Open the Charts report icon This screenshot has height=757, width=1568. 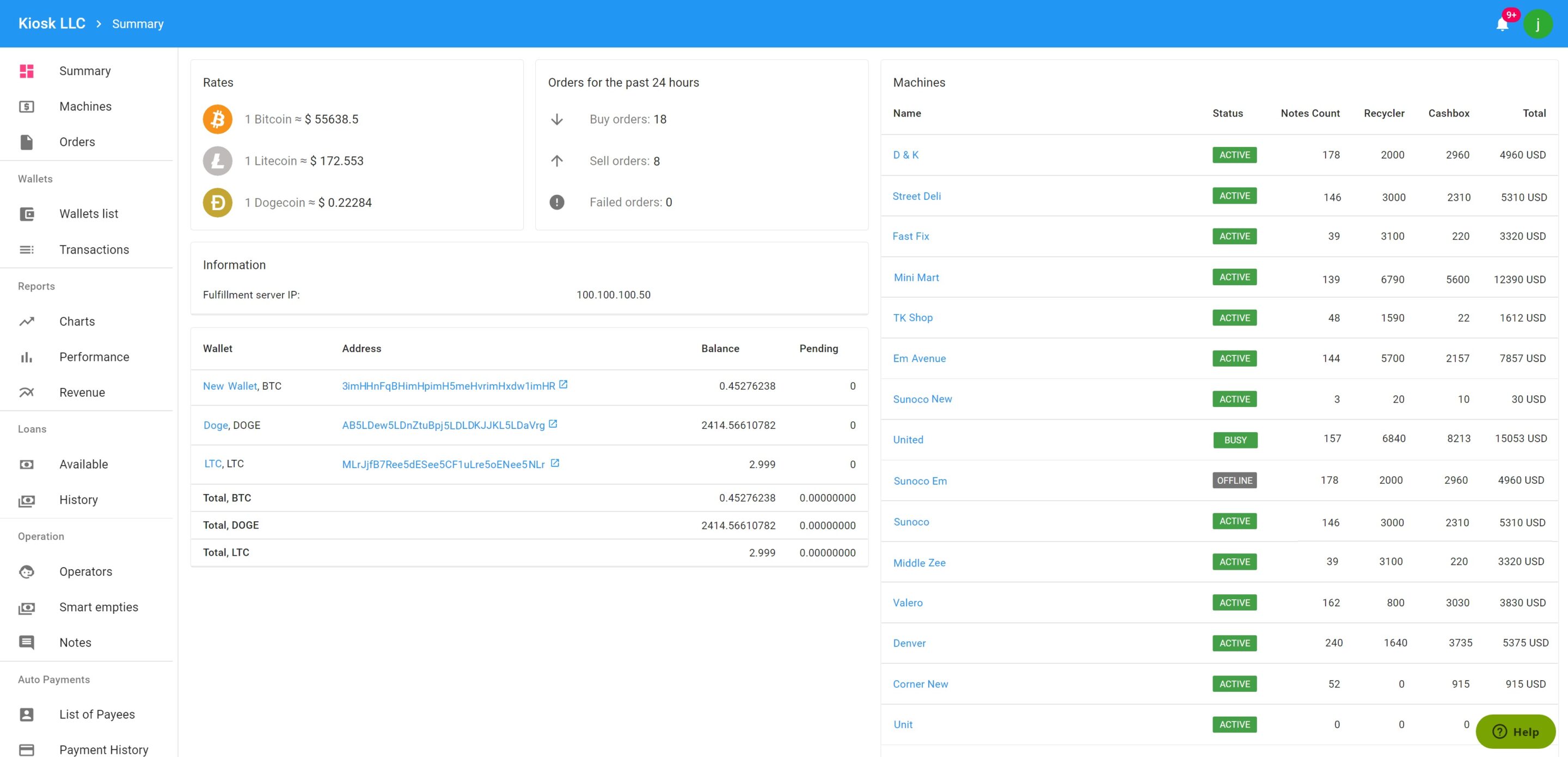click(x=27, y=321)
